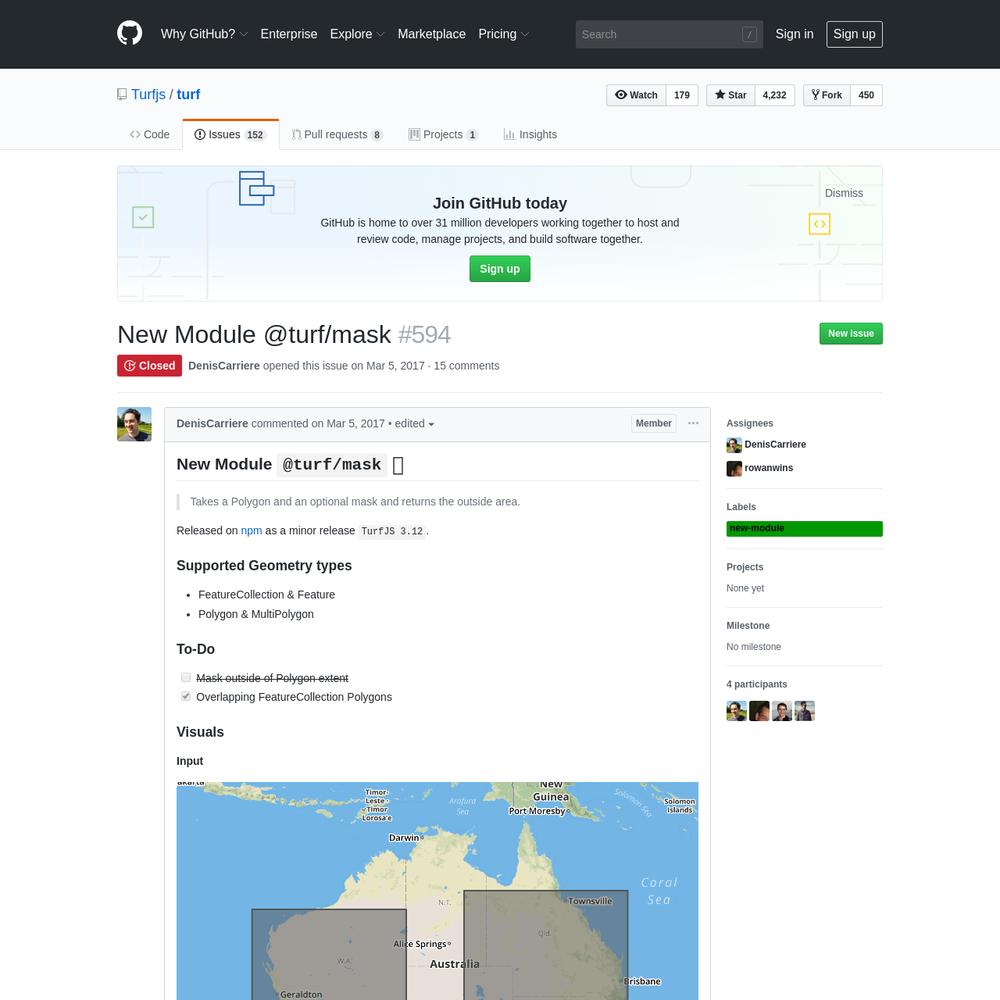Open DenisCarriere assignee name link
This screenshot has width=1000, height=1000.
coord(776,445)
